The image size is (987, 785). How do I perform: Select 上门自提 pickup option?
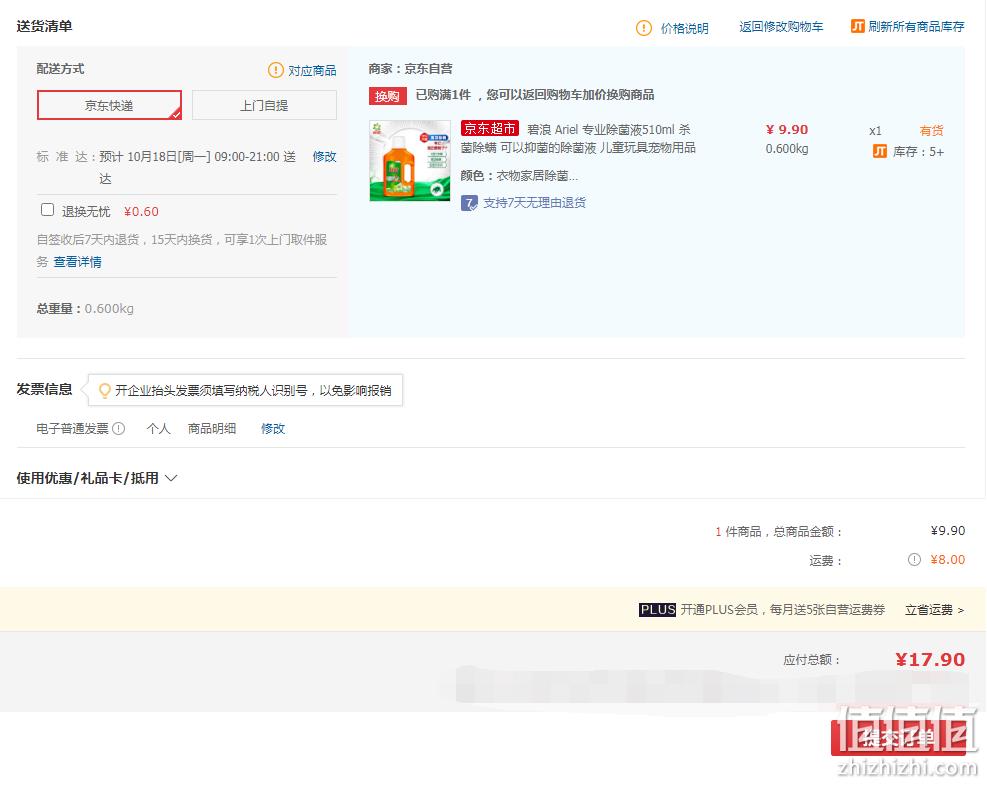pyautogui.click(x=264, y=105)
